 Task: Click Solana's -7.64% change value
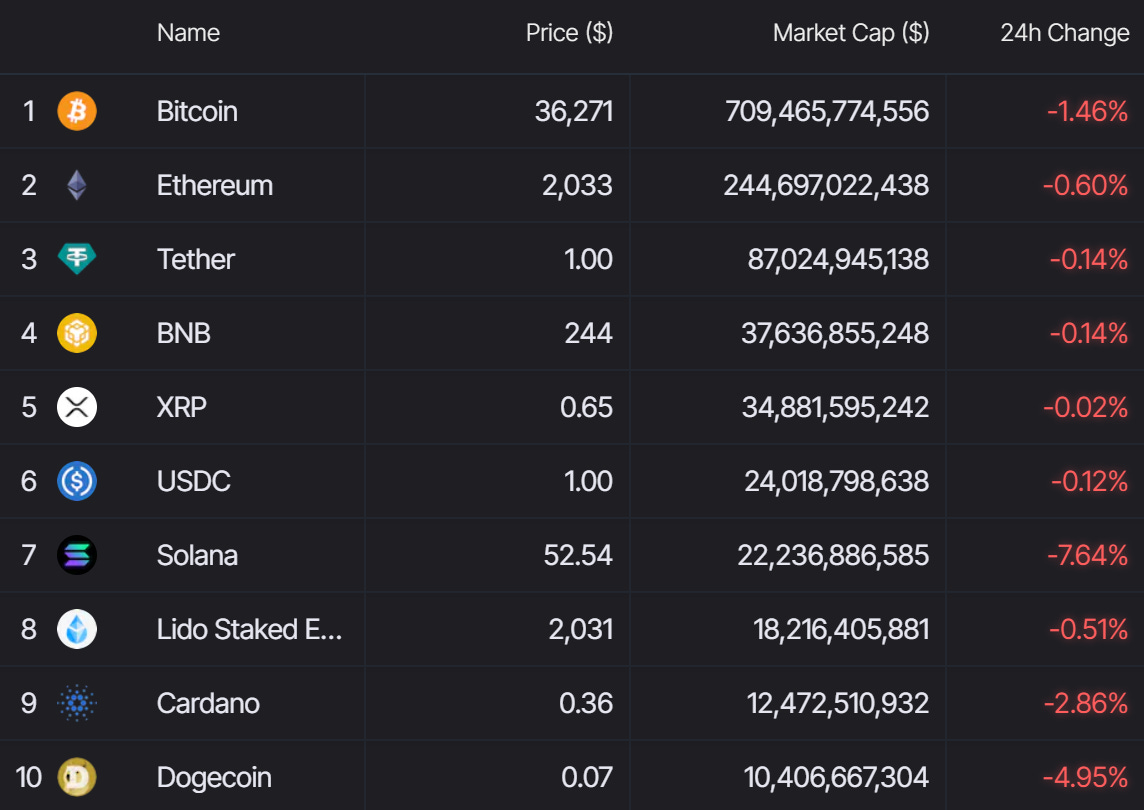pyautogui.click(x=1087, y=555)
